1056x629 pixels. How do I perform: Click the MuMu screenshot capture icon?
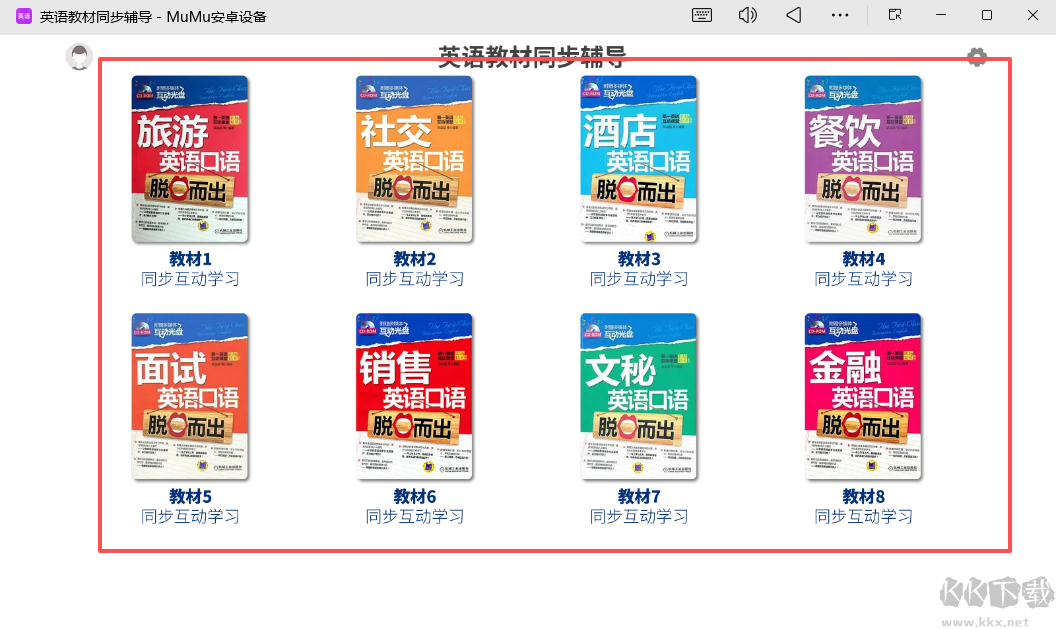coord(895,15)
